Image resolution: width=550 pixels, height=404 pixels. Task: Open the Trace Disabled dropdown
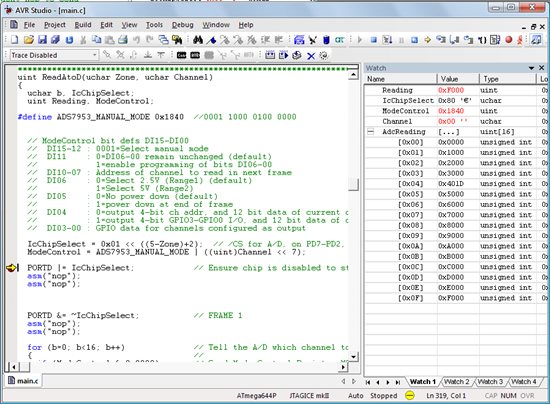[95, 55]
